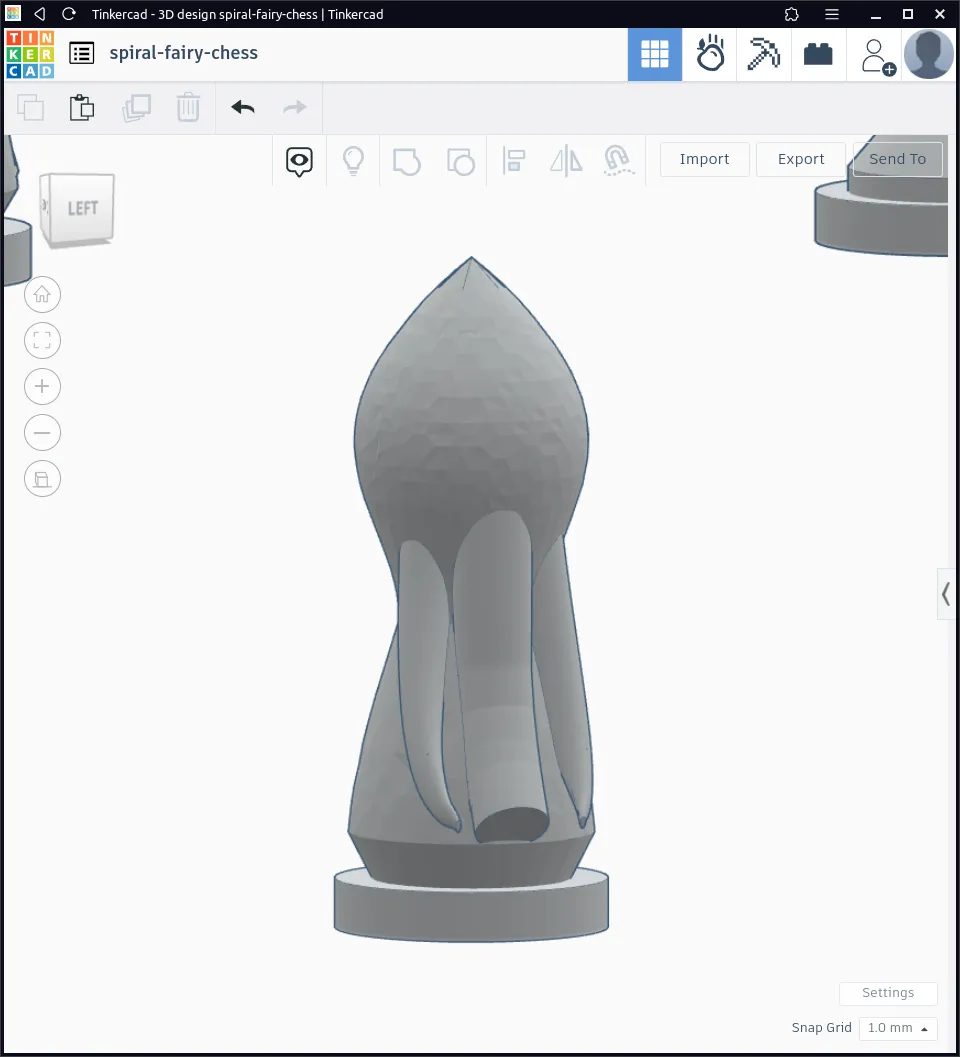Paste using the clipboard icon
This screenshot has height=1057, width=960.
pyautogui.click(x=82, y=107)
